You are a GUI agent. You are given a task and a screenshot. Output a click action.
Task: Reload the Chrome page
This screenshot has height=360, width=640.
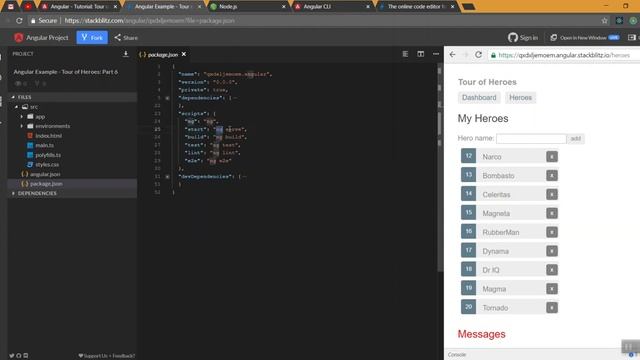click(19, 20)
